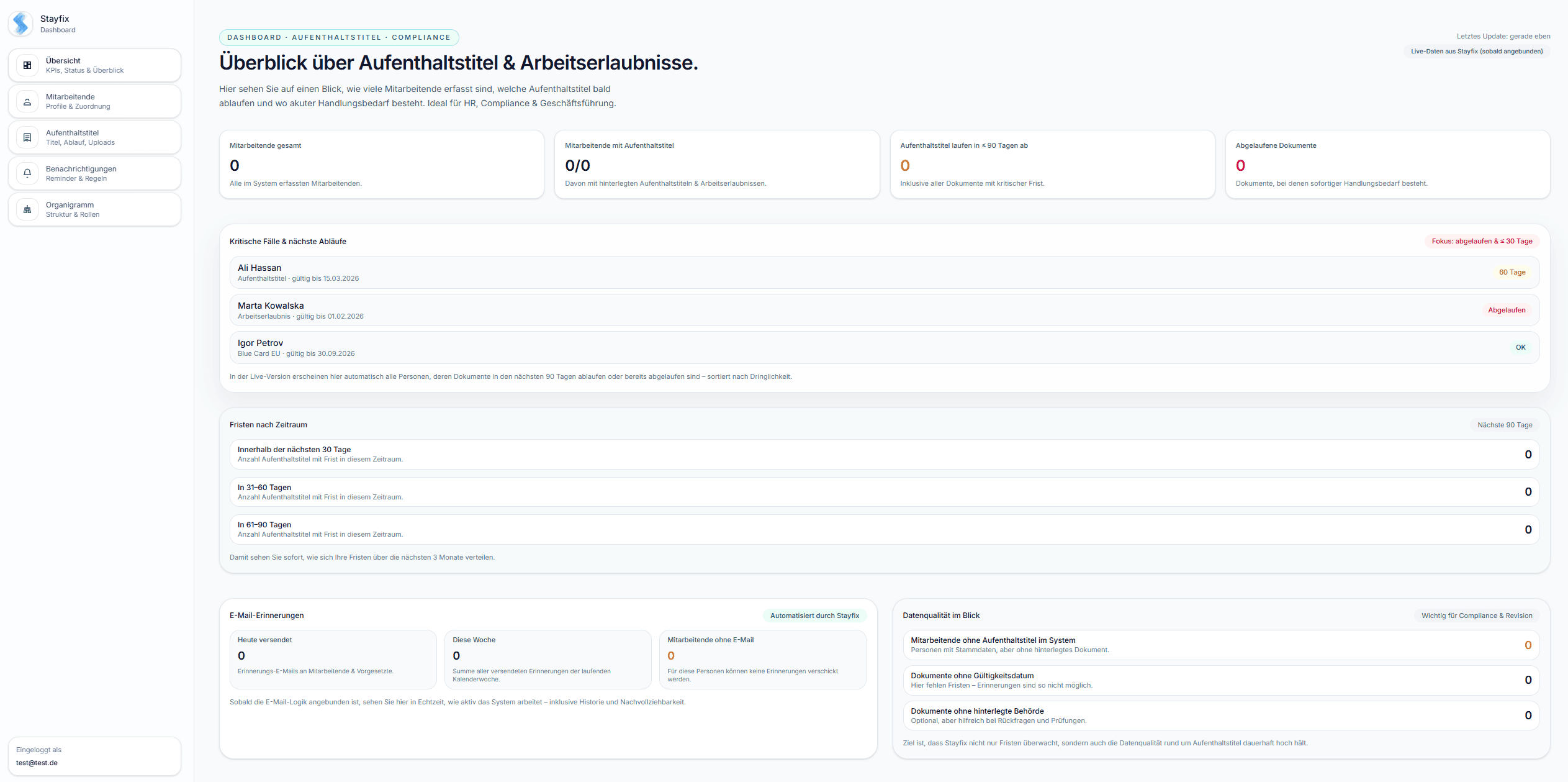Click the 60 Tage badge
The image size is (1568, 782).
click(x=1512, y=272)
